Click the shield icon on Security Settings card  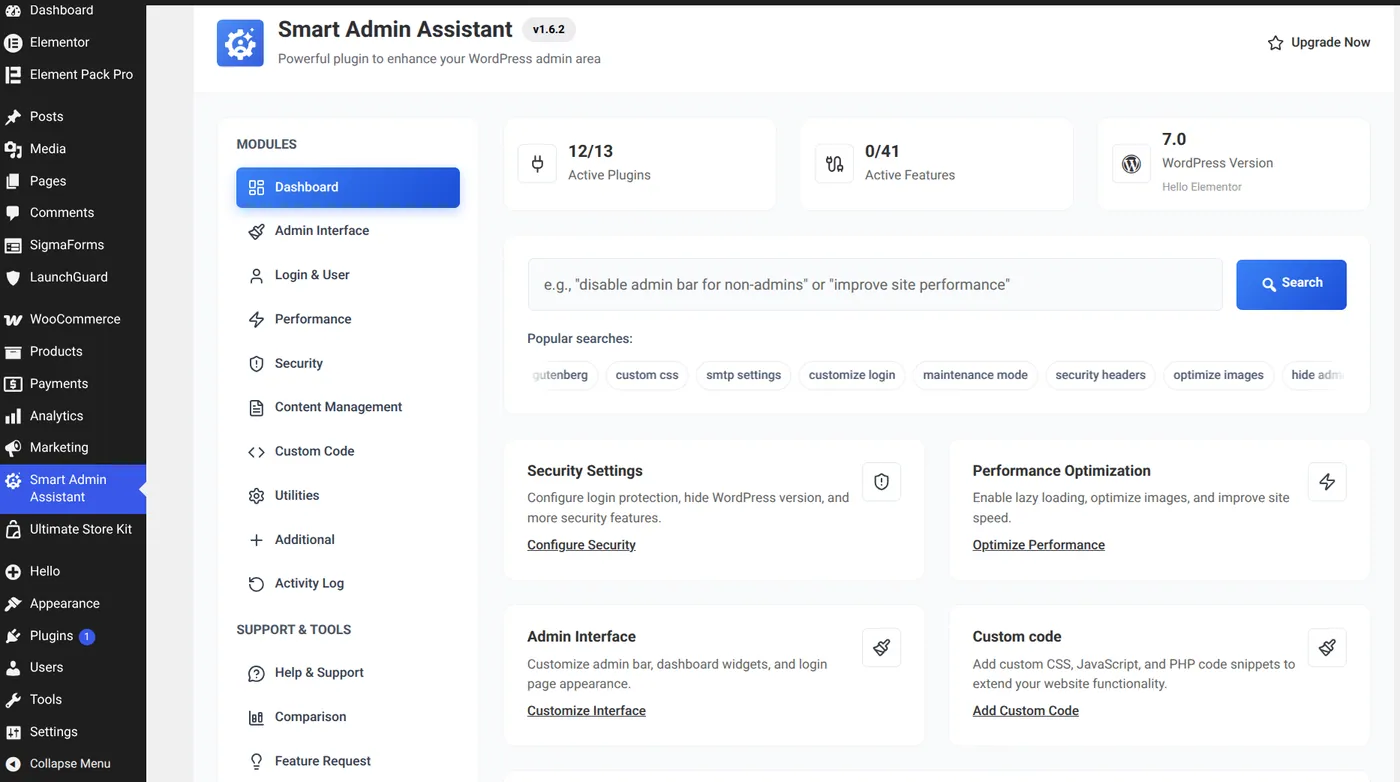click(x=881, y=481)
